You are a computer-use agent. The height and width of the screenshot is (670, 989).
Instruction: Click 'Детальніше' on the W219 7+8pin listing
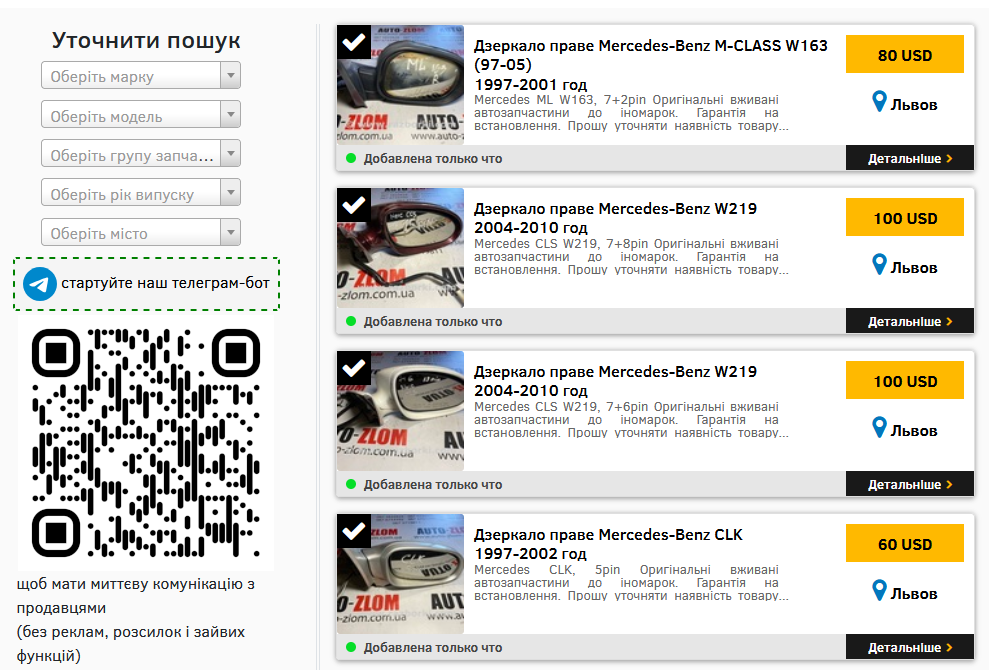point(910,321)
